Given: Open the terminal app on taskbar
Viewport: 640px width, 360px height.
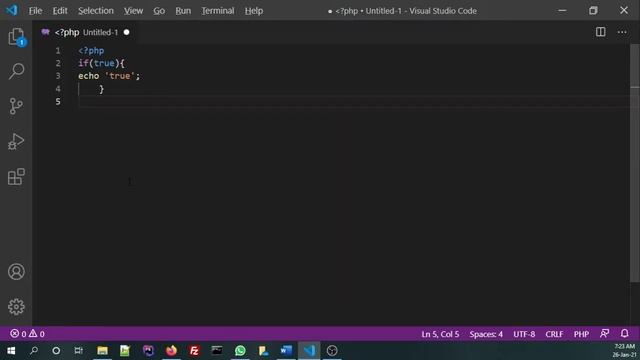Looking at the screenshot, I should 217,351.
